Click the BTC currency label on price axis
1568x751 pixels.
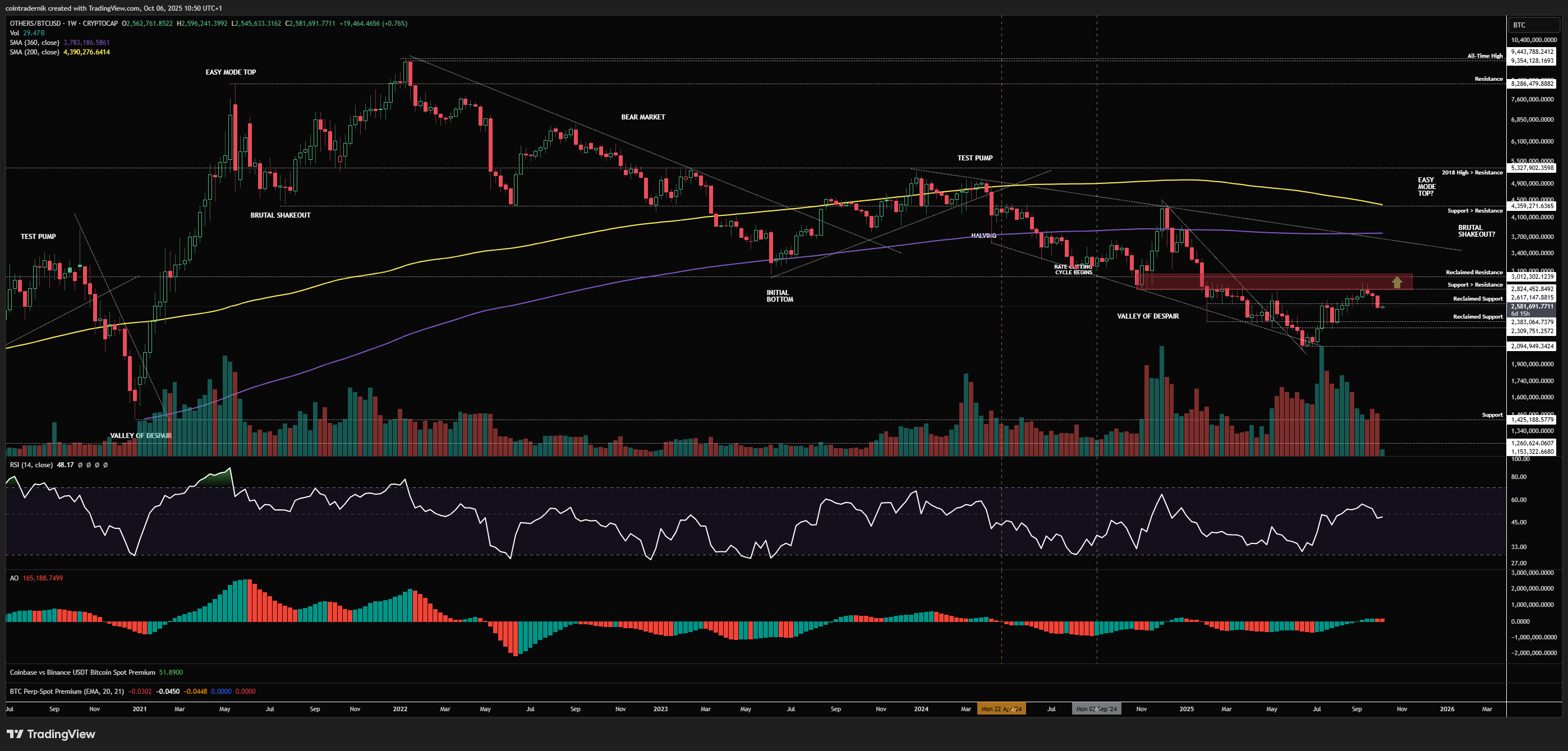coord(1519,25)
